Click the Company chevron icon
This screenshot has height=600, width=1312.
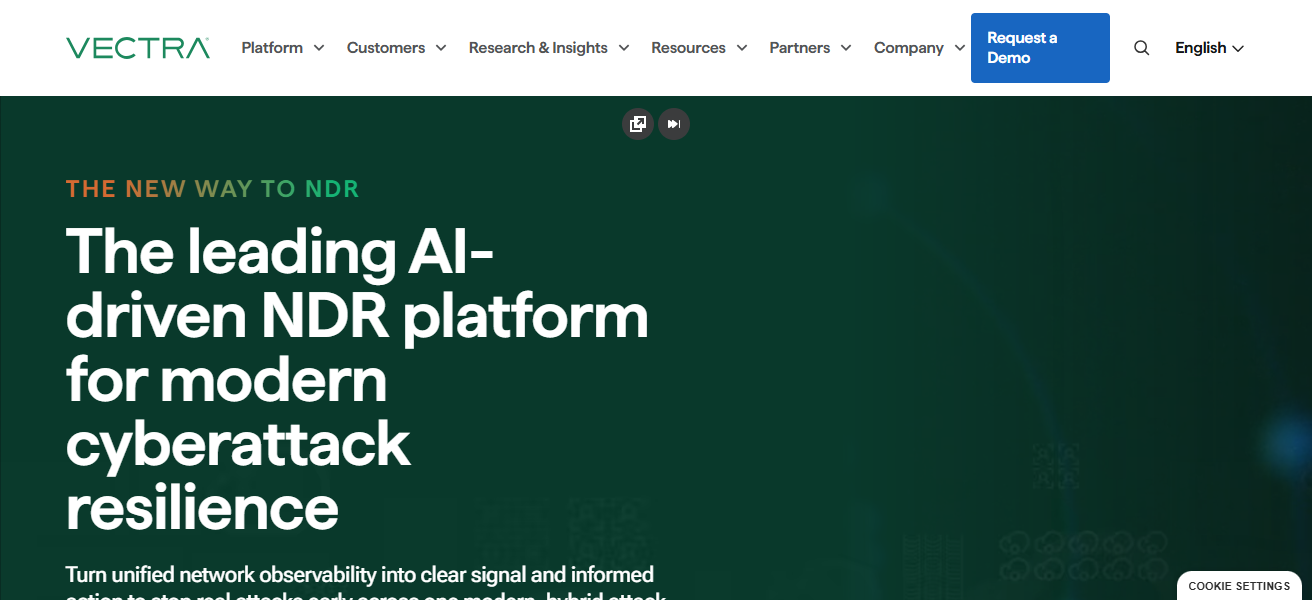(959, 47)
